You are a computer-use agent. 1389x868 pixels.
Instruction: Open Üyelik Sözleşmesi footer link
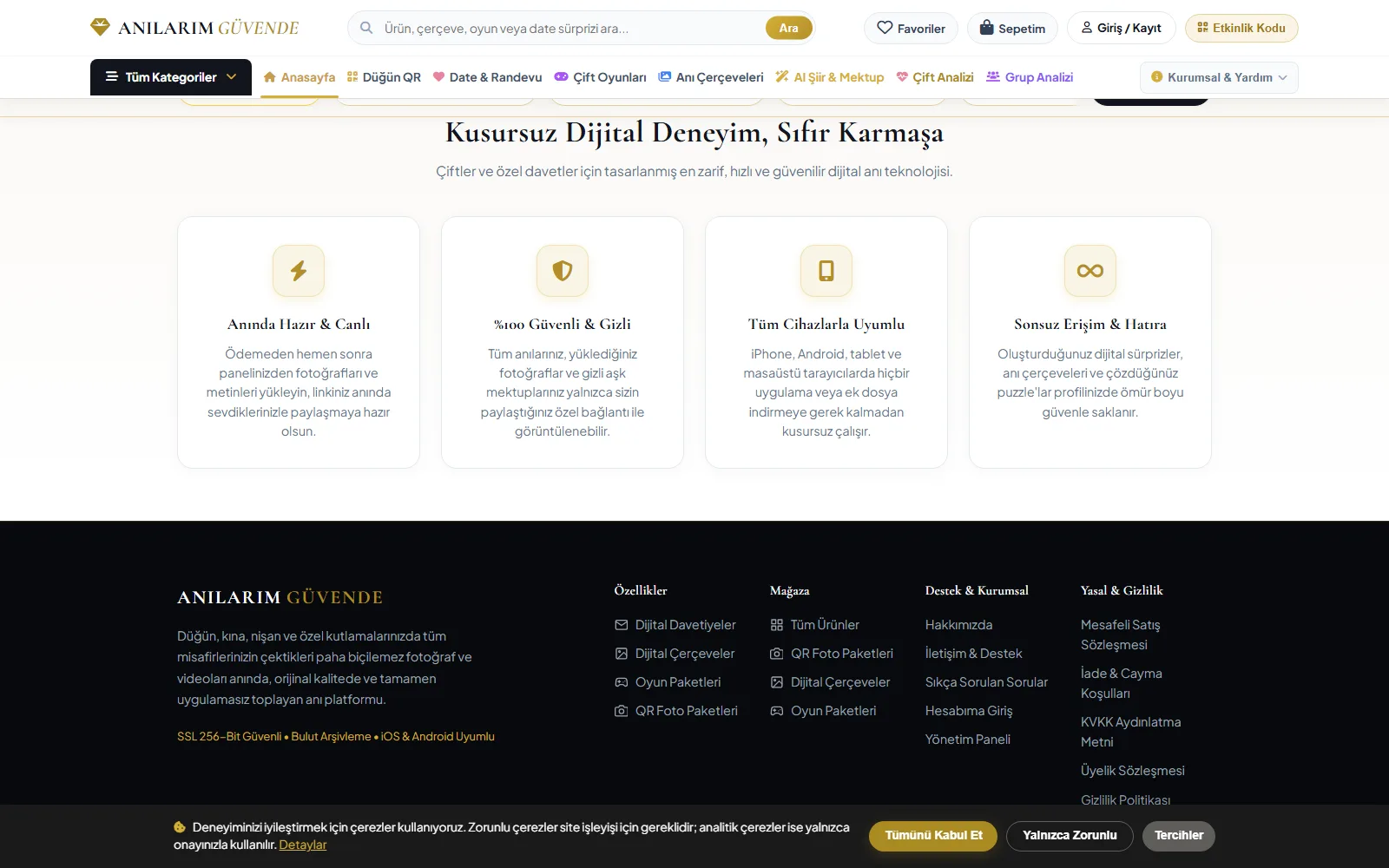click(x=1132, y=771)
